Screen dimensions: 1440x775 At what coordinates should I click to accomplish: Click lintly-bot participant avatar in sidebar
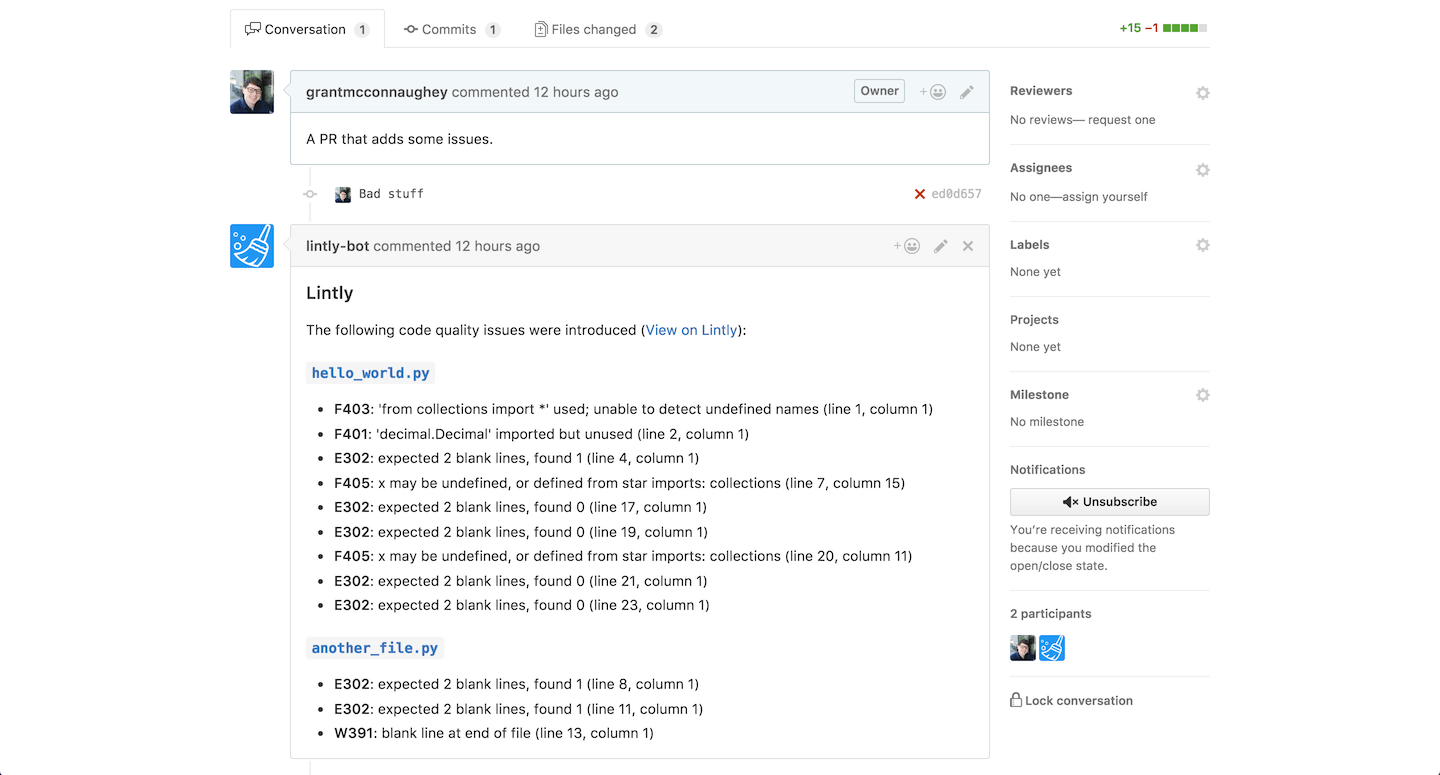click(x=1052, y=648)
